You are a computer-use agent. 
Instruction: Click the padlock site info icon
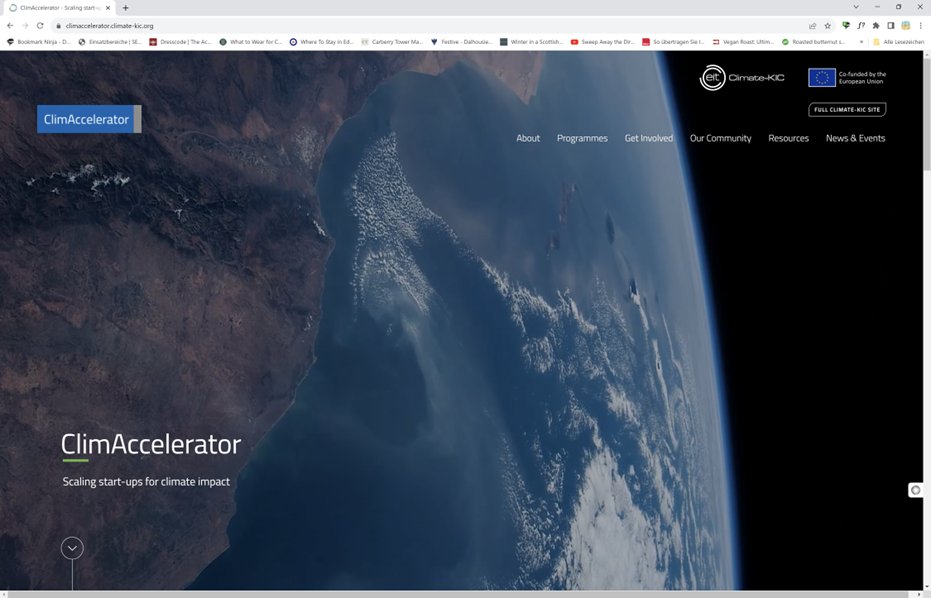point(58,26)
